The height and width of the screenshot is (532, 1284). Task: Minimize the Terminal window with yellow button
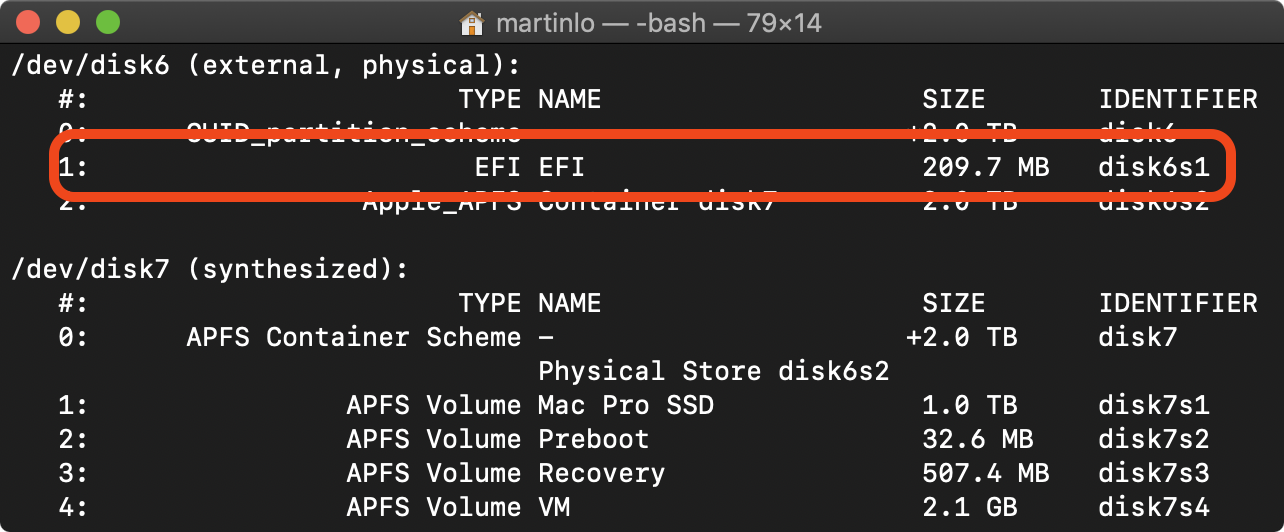[x=68, y=22]
